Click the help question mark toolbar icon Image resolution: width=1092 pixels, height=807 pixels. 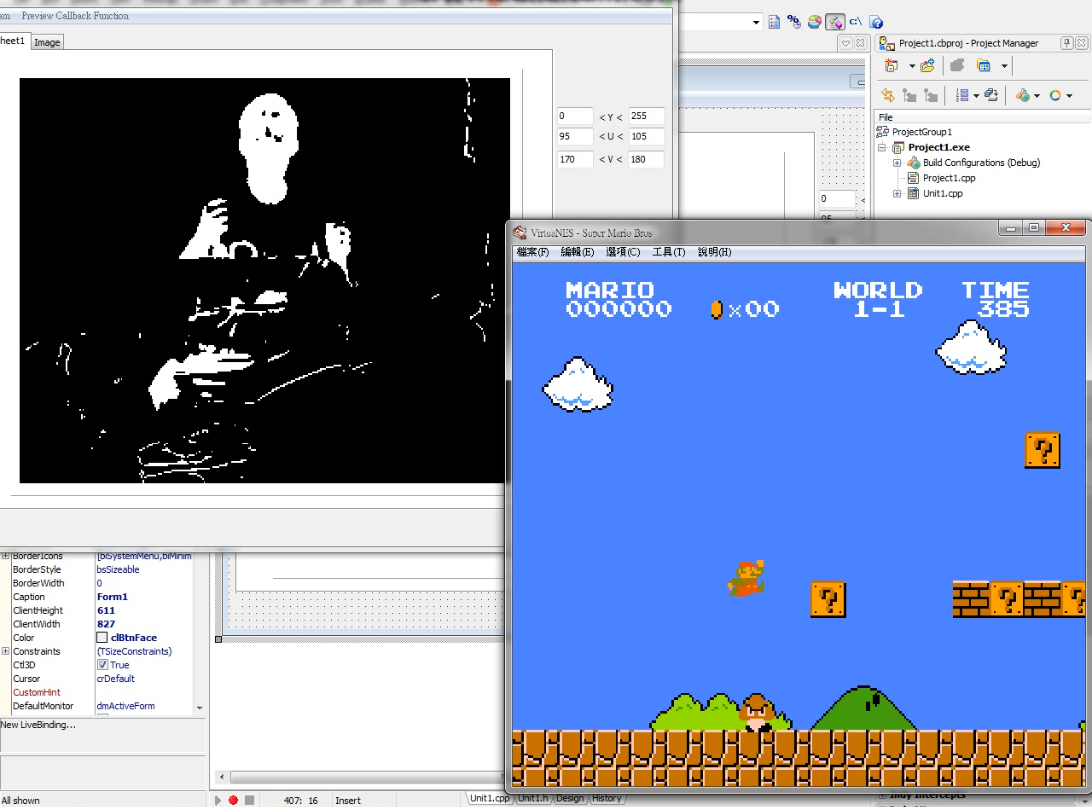(x=876, y=22)
